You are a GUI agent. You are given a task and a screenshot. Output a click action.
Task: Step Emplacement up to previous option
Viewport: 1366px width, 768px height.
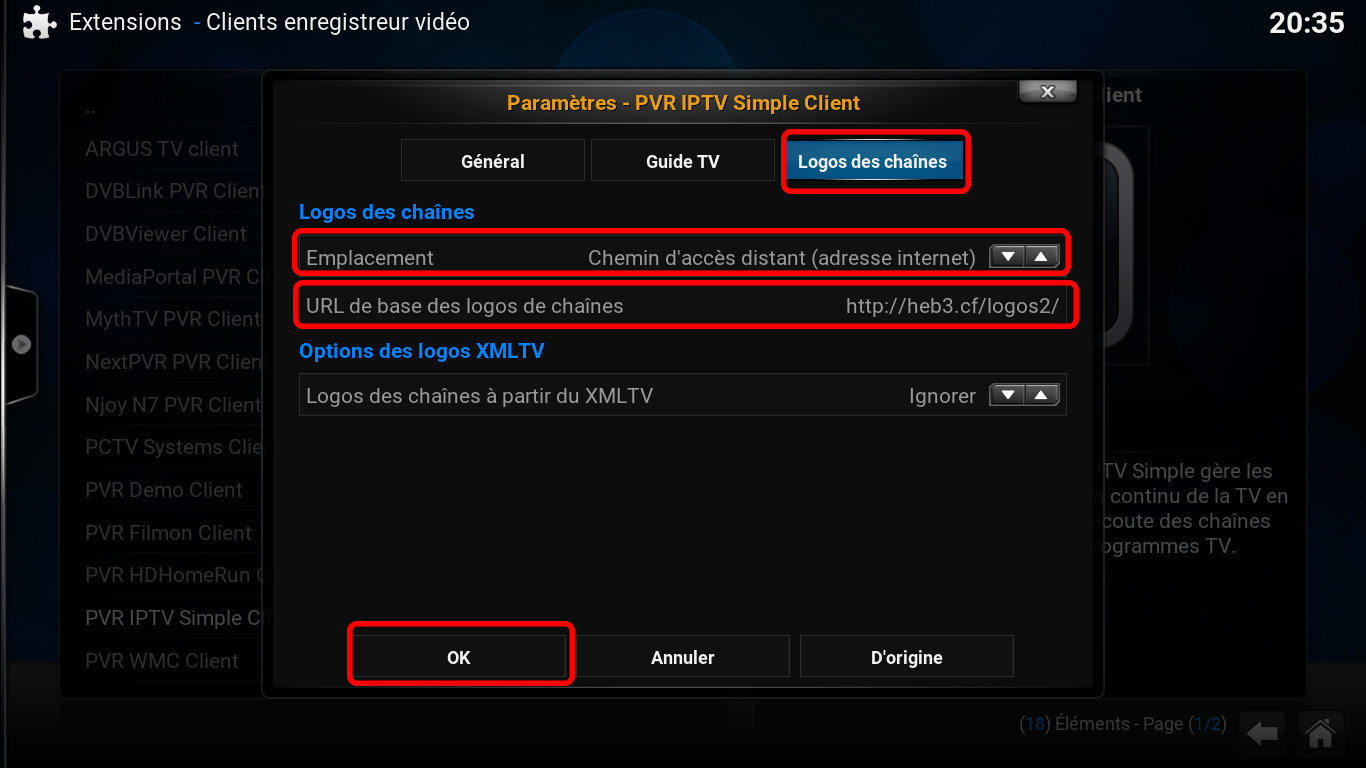(x=1041, y=257)
